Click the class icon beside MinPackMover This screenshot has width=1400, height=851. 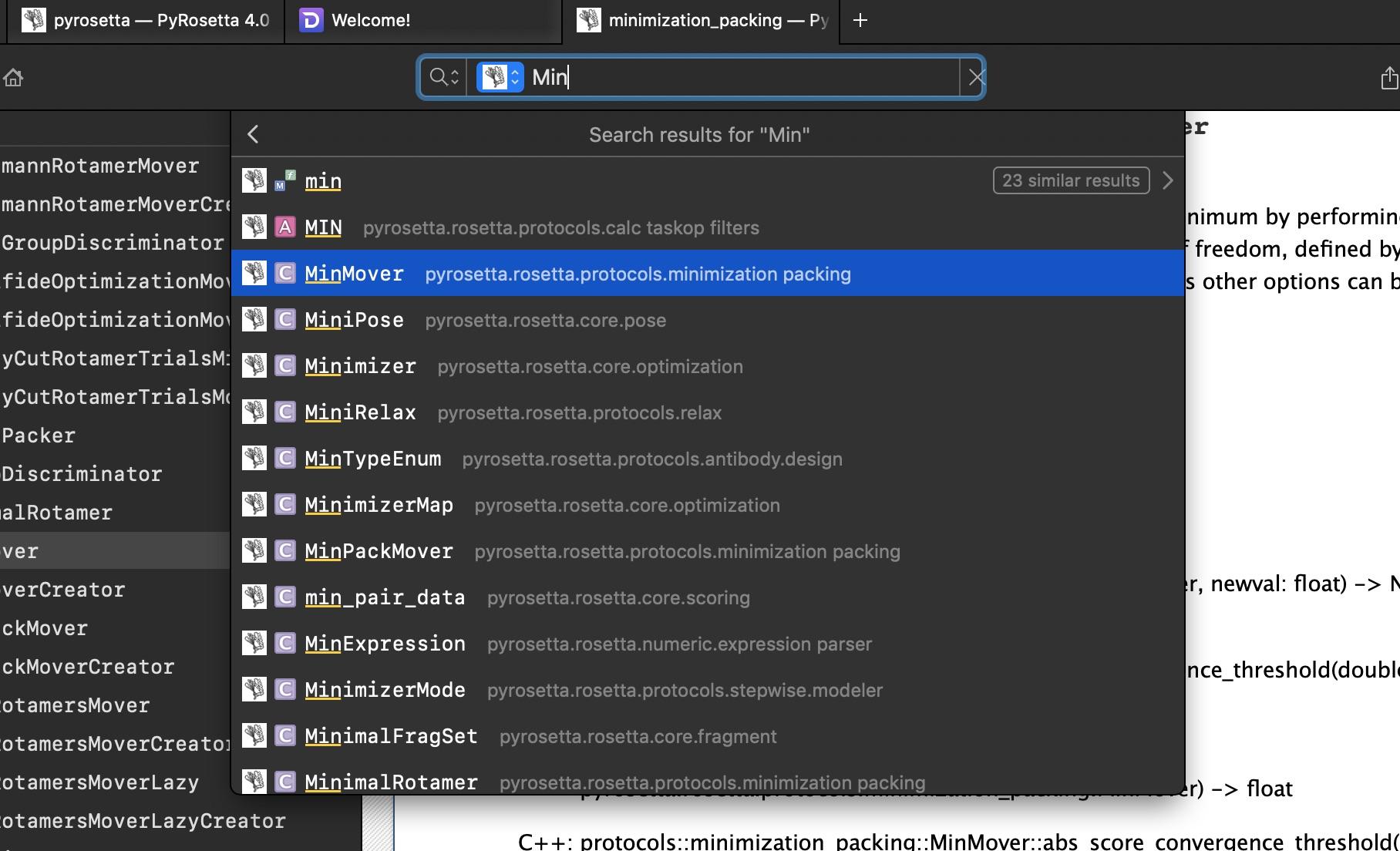tap(285, 551)
